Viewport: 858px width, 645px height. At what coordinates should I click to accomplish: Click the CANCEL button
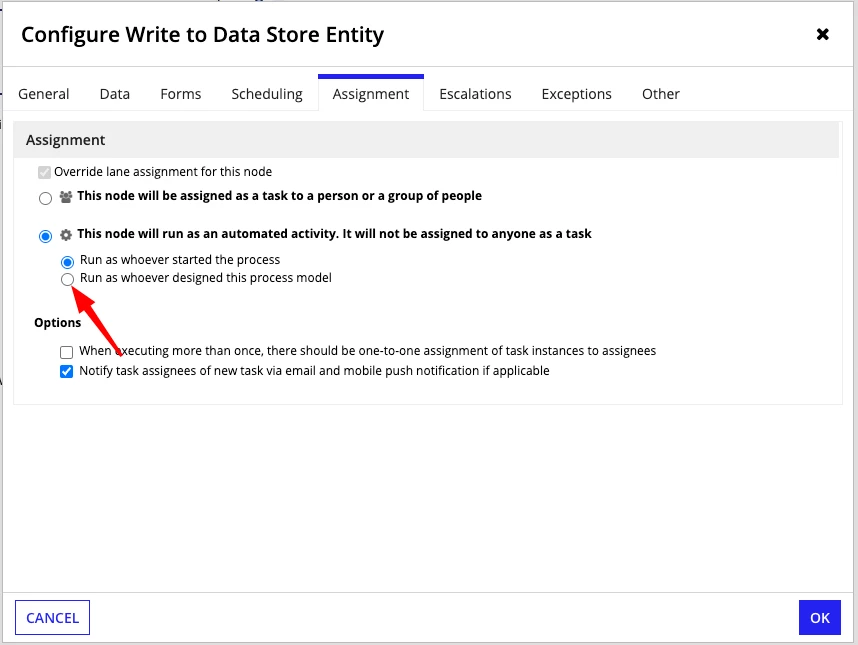click(x=53, y=618)
